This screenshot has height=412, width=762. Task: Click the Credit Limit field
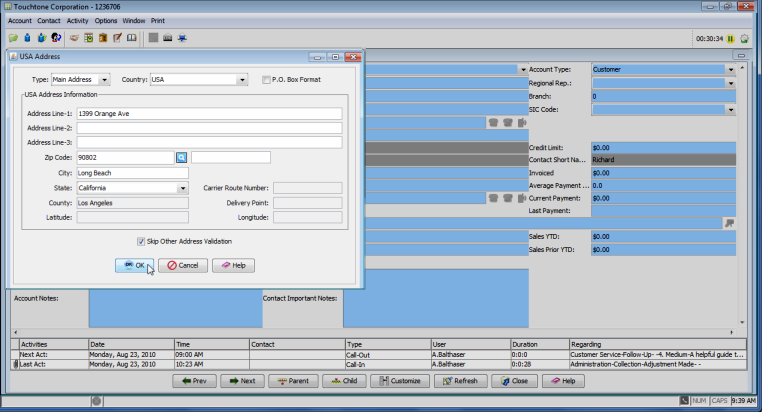663,148
